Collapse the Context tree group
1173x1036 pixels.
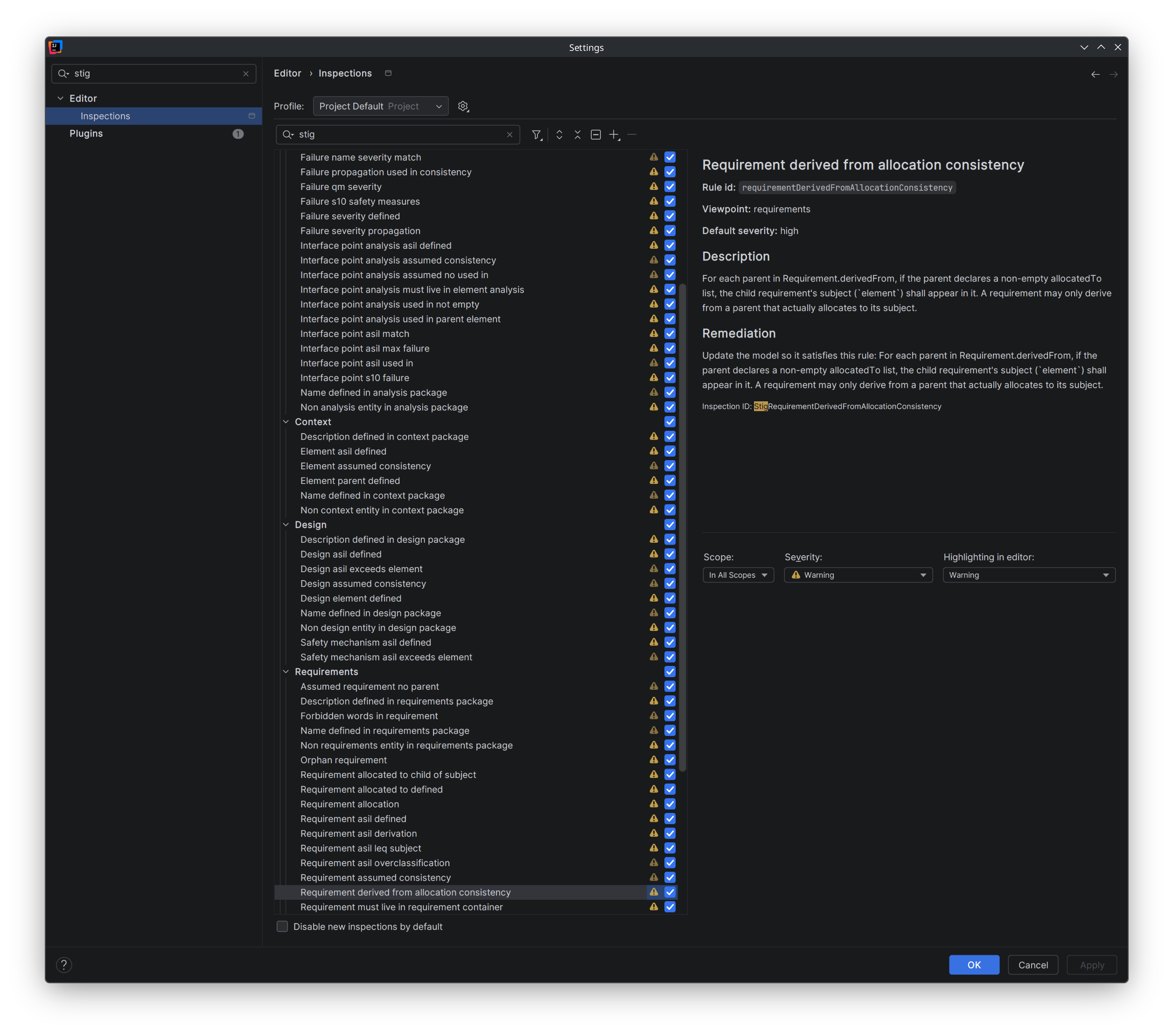click(x=286, y=422)
